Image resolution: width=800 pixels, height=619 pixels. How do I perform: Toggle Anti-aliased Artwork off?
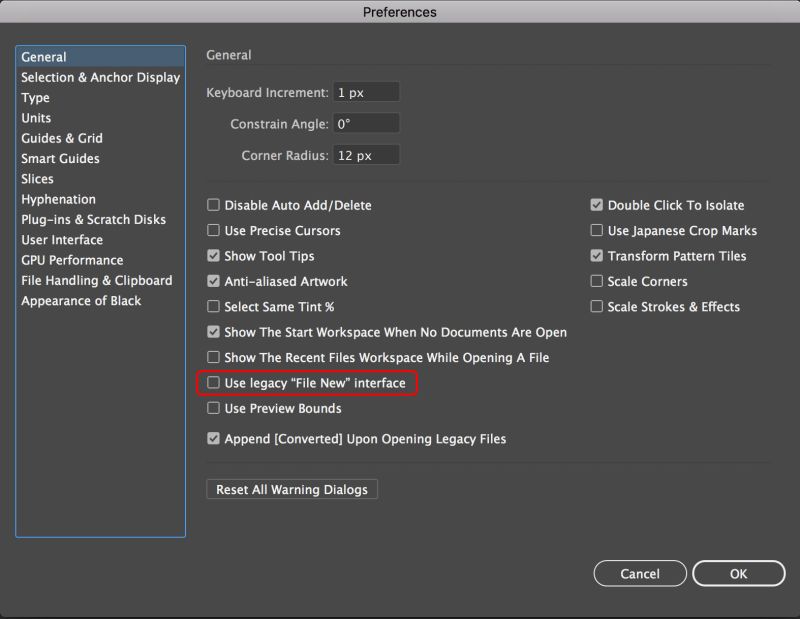coord(213,282)
